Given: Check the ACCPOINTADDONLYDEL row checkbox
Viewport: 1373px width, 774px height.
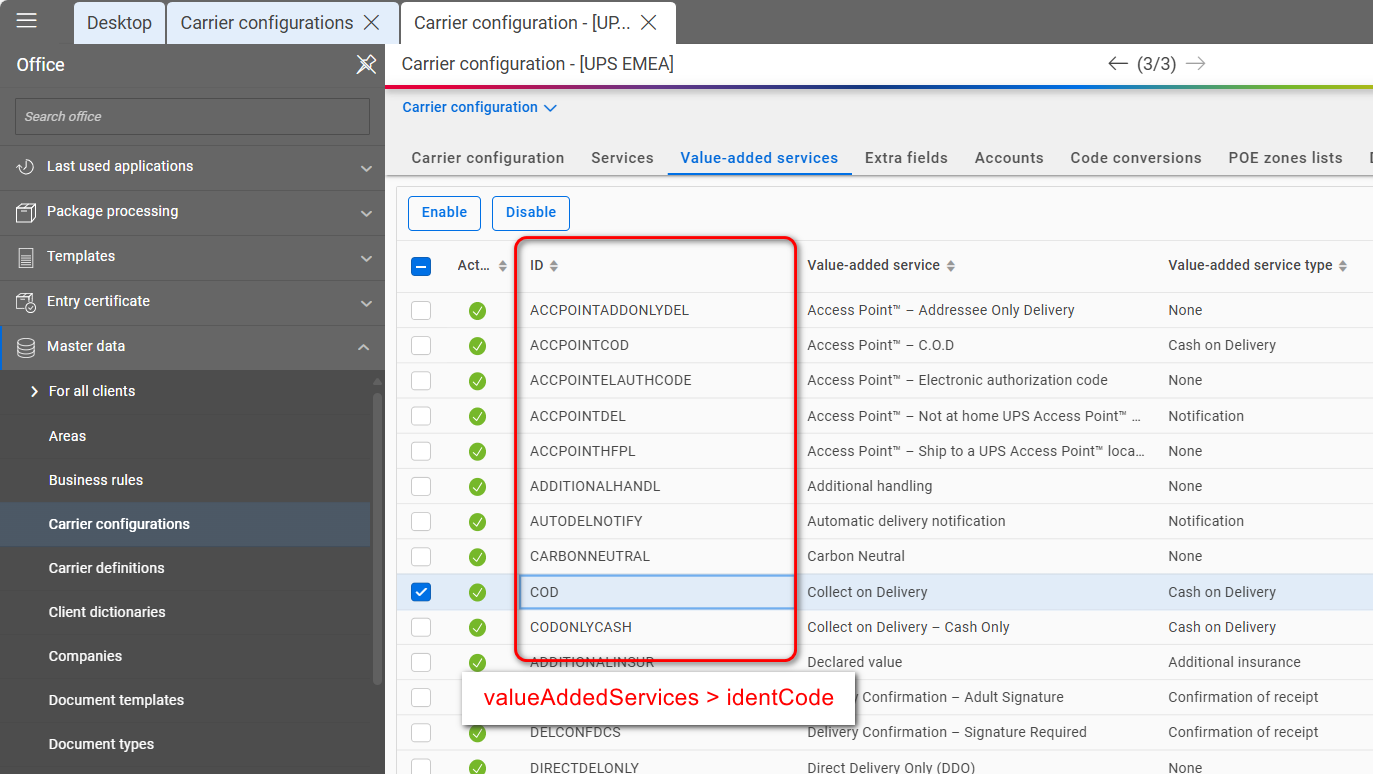Looking at the screenshot, I should [x=421, y=310].
